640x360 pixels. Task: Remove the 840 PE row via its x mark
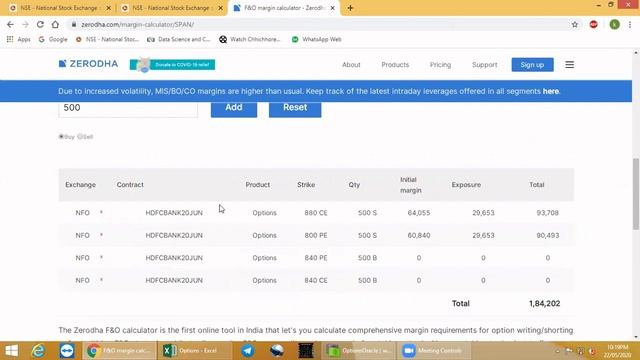pos(101,257)
